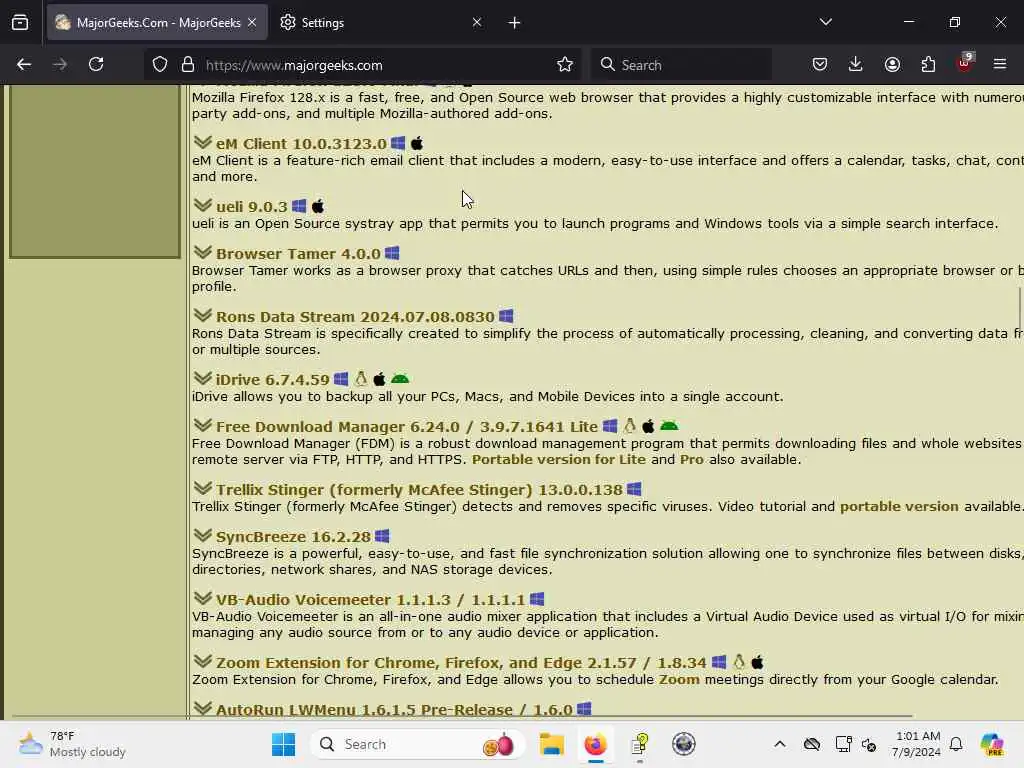Open the Firefox account icon
Screen dimensions: 1024x768
(892, 65)
